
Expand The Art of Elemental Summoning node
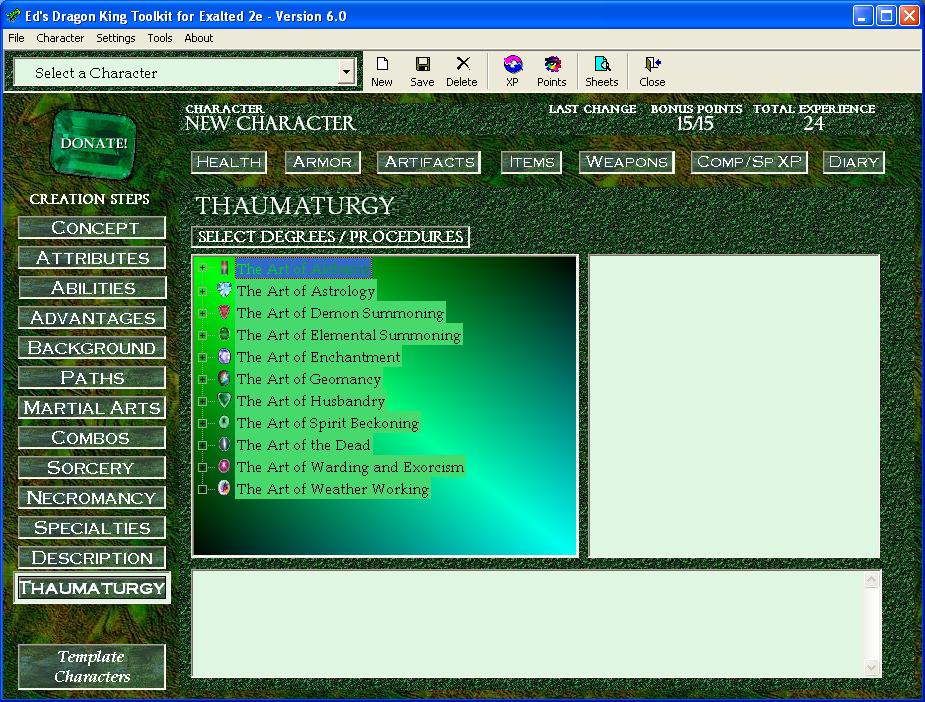[202, 335]
